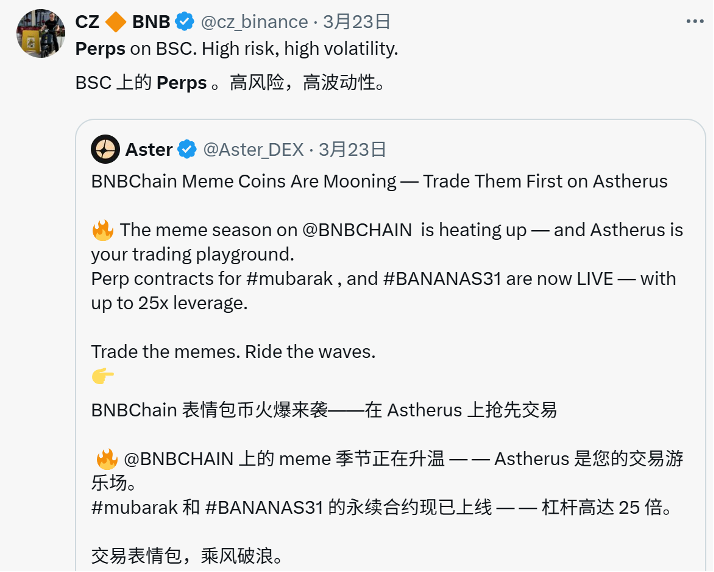Click the #mubarak hashtag in English text

coord(290,279)
